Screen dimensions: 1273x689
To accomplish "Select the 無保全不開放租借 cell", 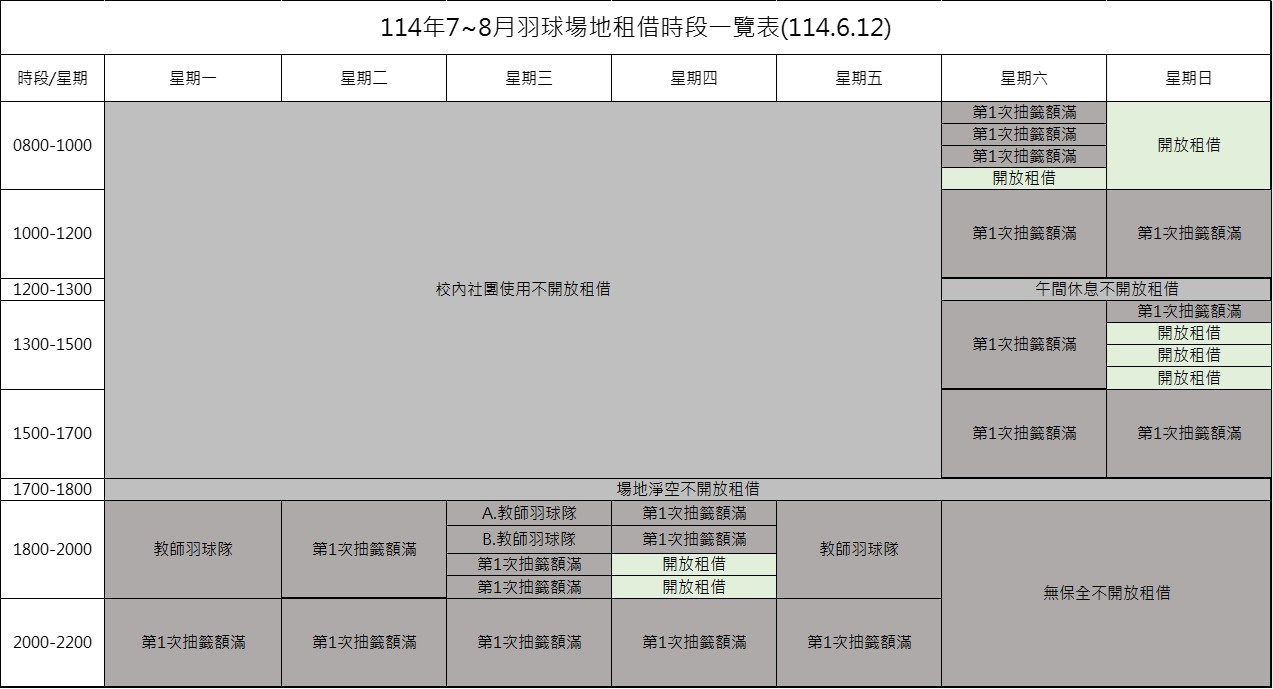I will pyautogui.click(x=1106, y=593).
